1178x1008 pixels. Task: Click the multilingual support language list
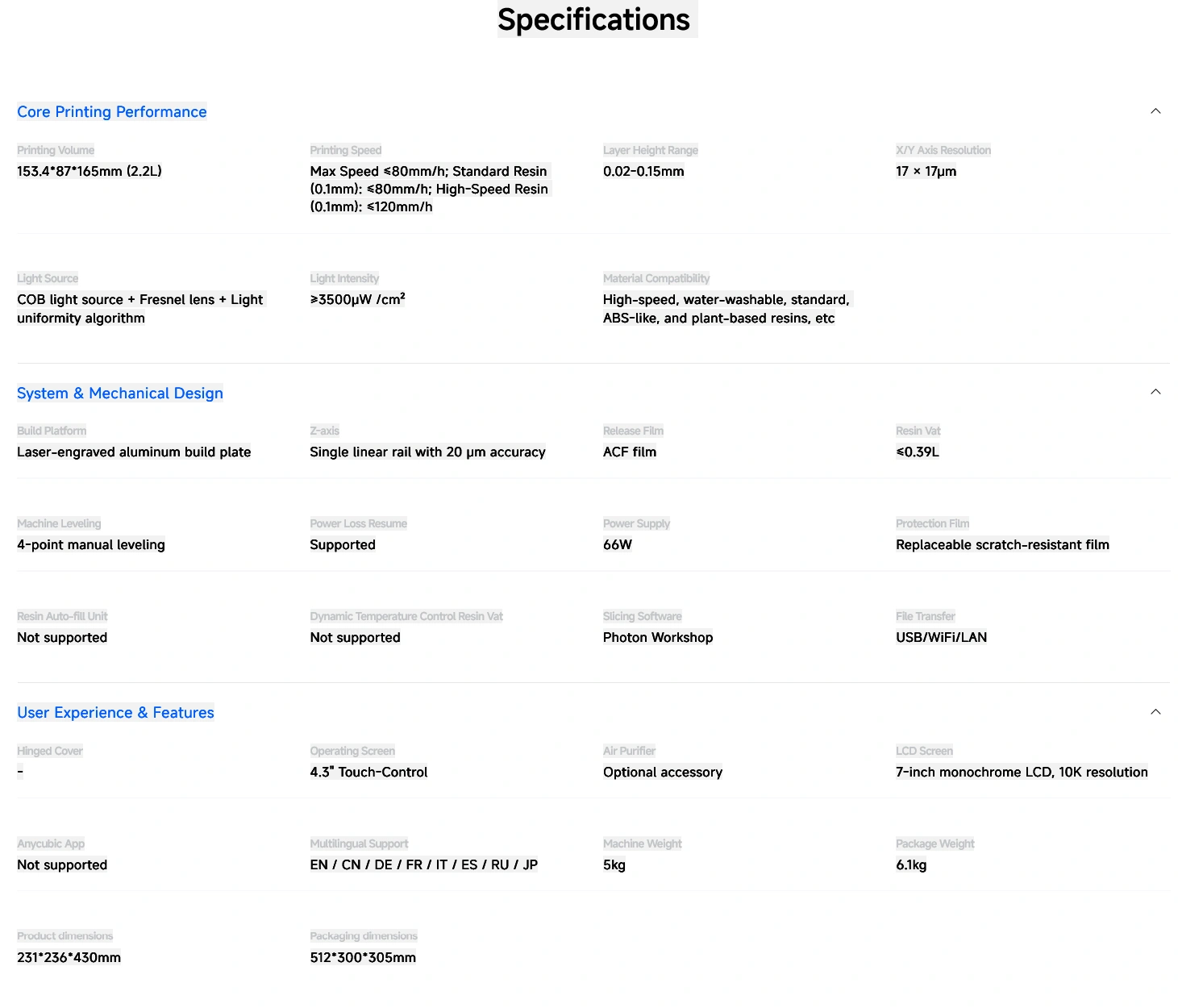pos(423,865)
